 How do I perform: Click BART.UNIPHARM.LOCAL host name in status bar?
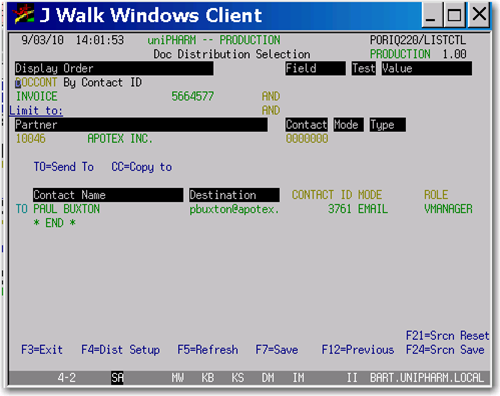click(427, 378)
